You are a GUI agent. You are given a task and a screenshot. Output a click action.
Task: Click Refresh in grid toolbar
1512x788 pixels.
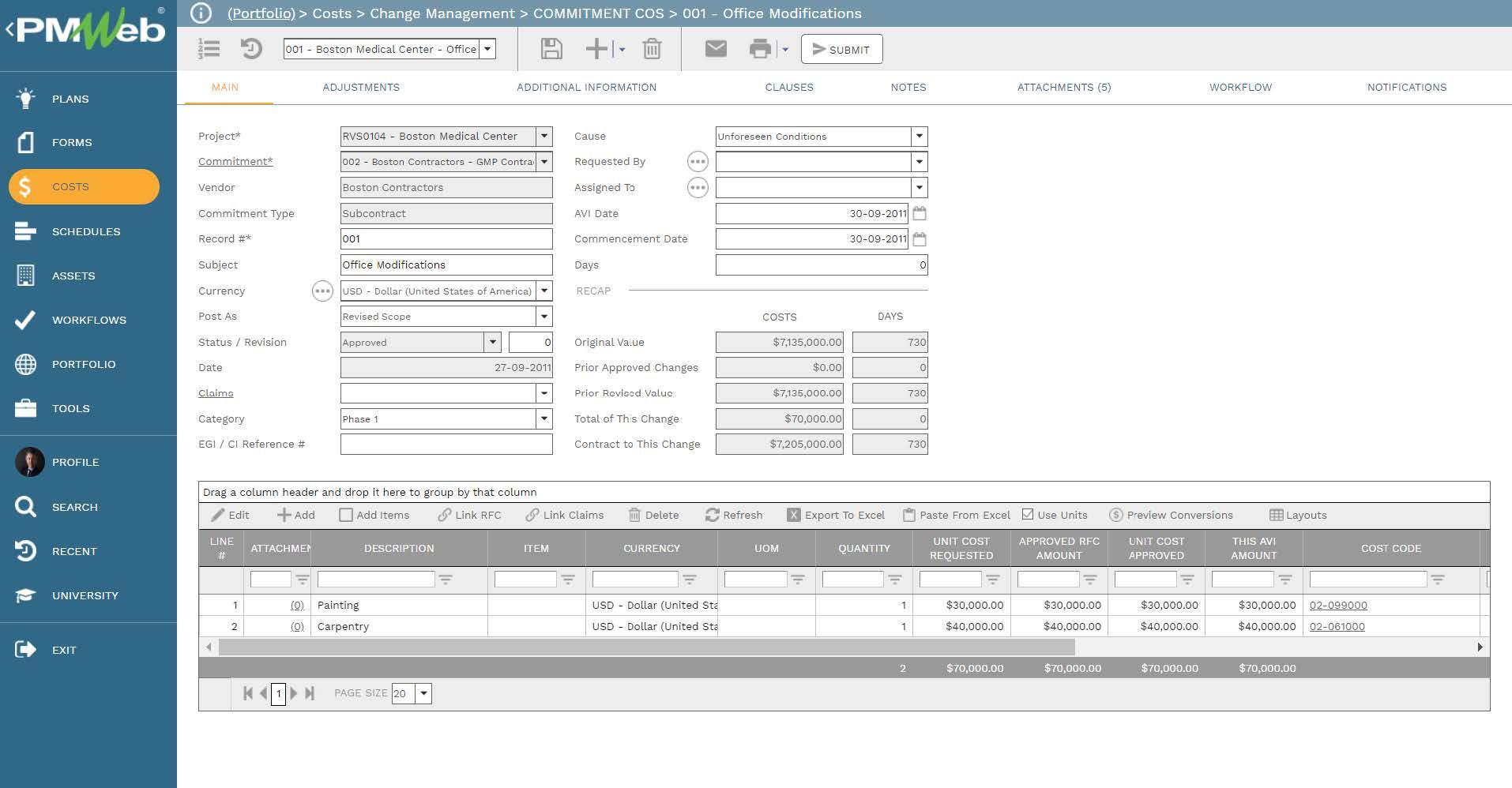tap(734, 515)
